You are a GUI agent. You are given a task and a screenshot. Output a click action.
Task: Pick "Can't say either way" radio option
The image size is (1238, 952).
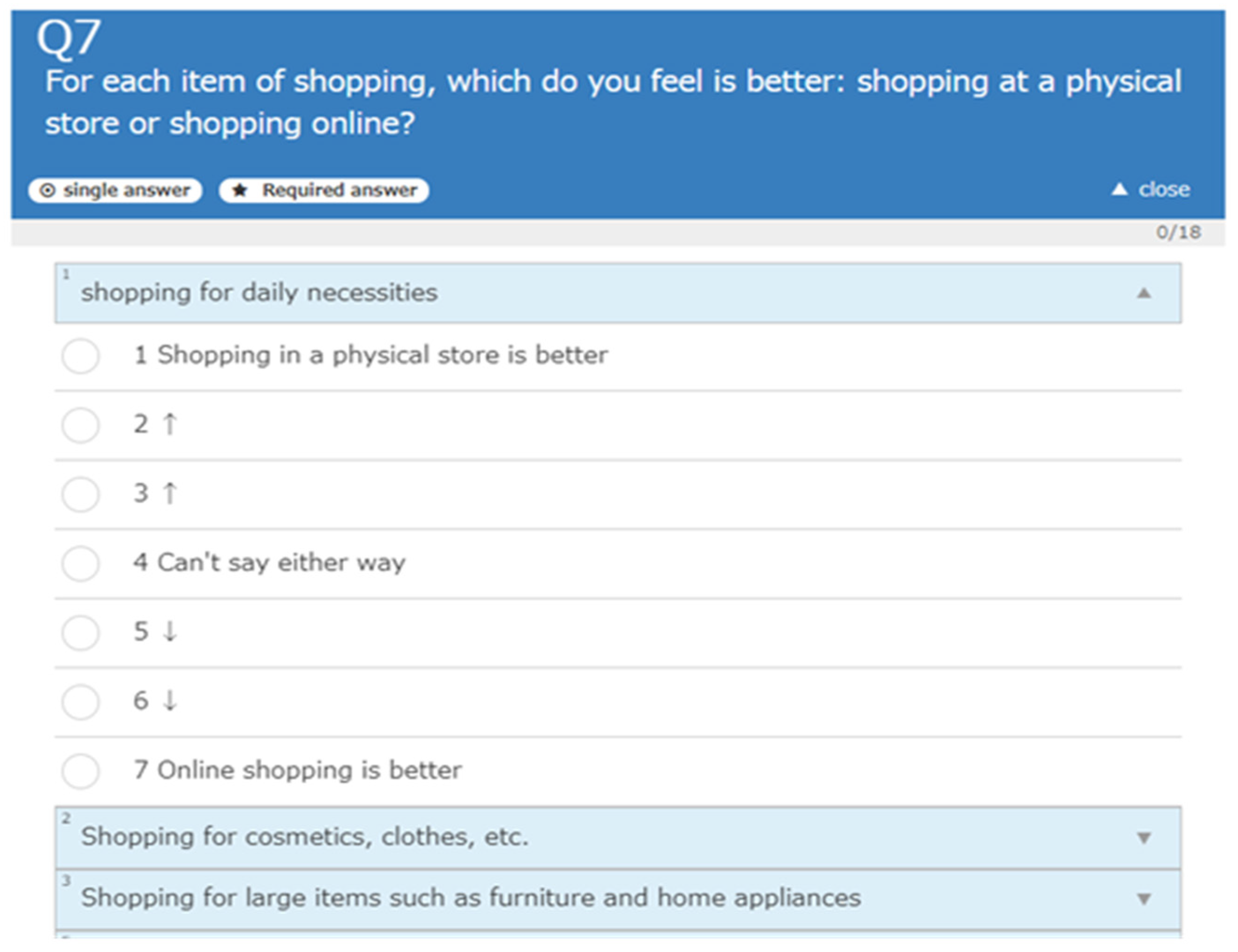[81, 563]
